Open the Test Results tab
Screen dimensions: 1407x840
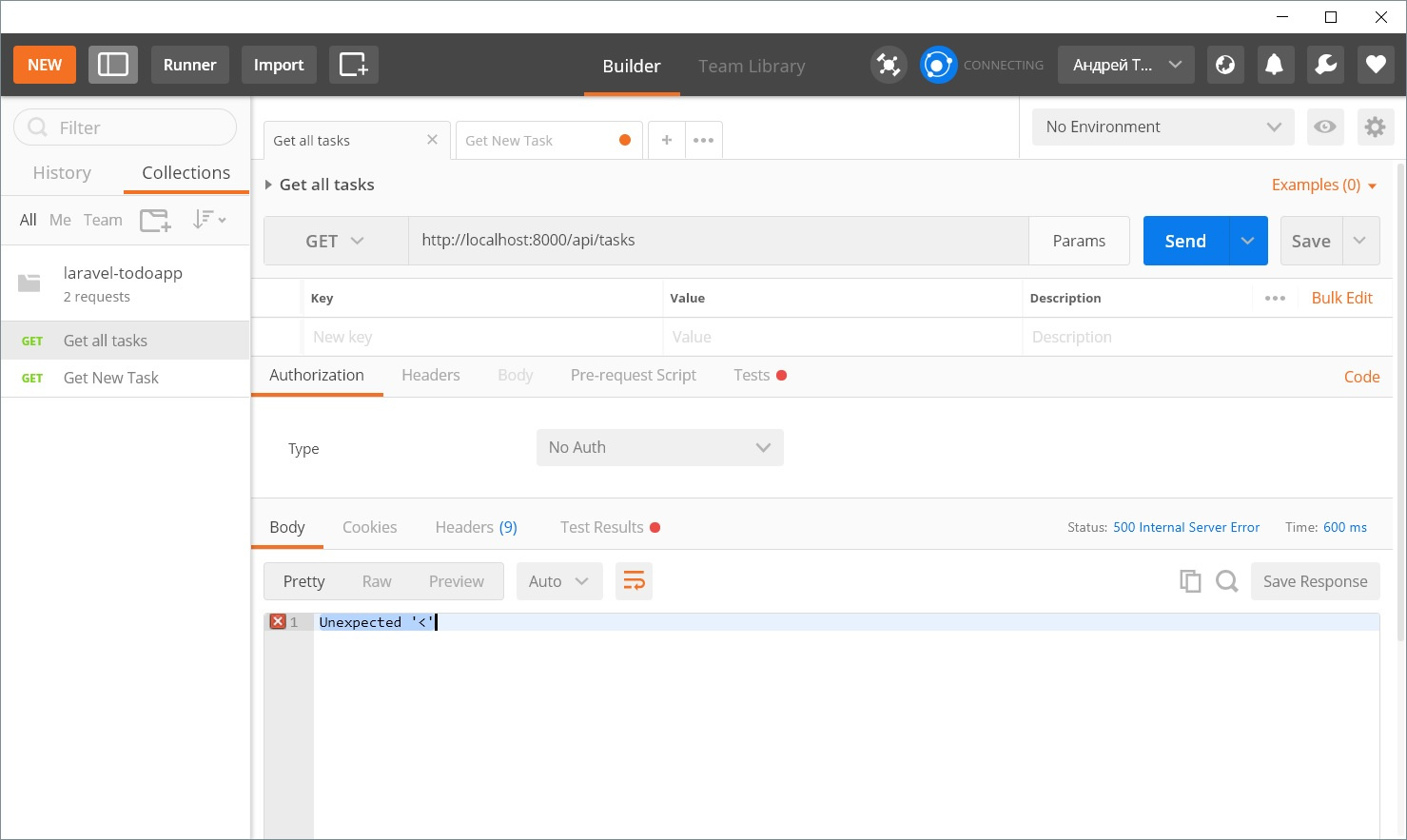click(610, 527)
